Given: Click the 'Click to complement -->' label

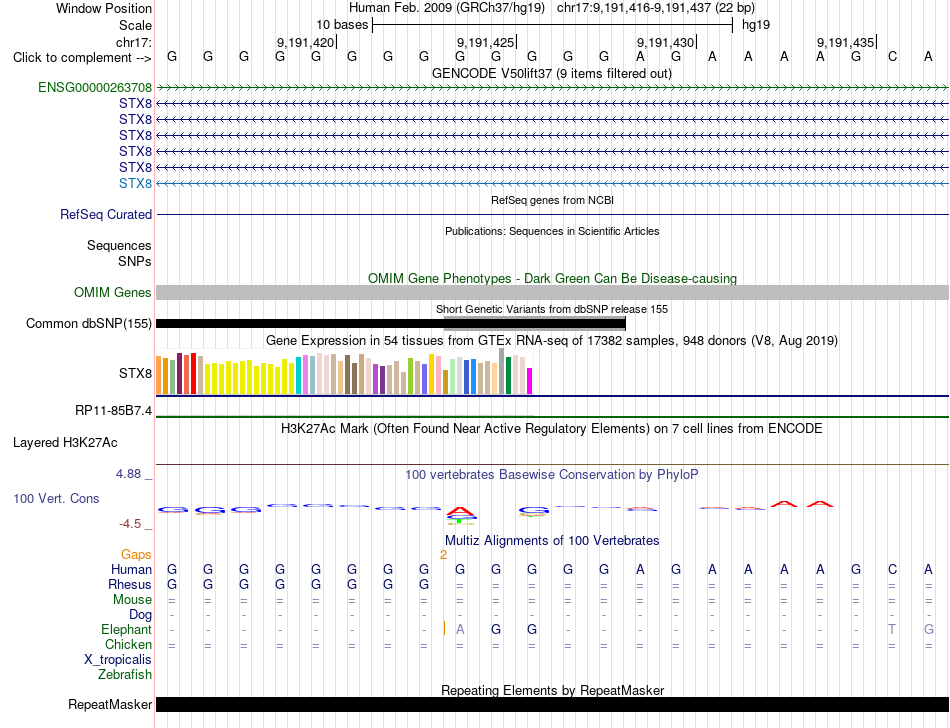Looking at the screenshot, I should pyautogui.click(x=82, y=58).
